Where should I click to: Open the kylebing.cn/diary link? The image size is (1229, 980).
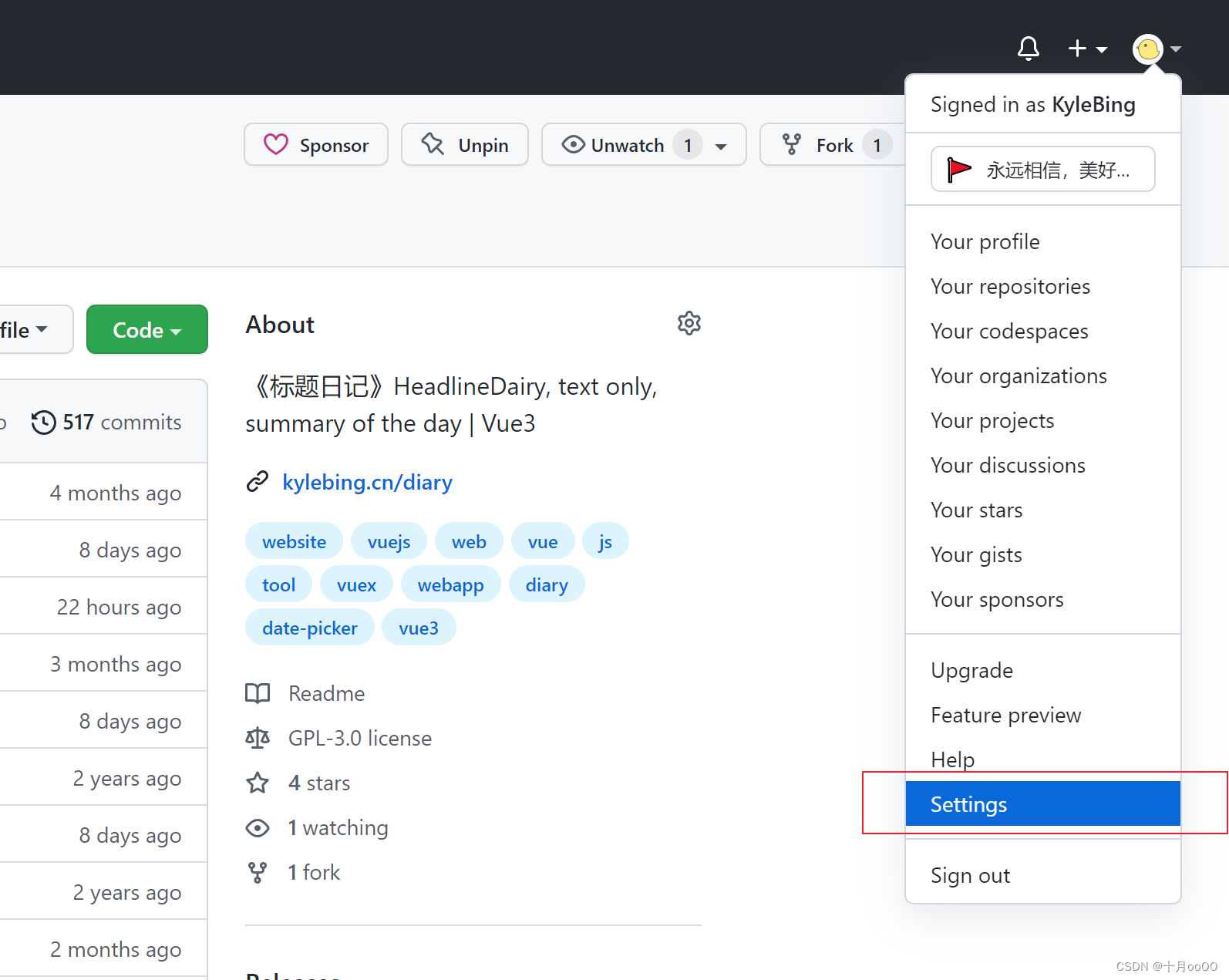[367, 482]
